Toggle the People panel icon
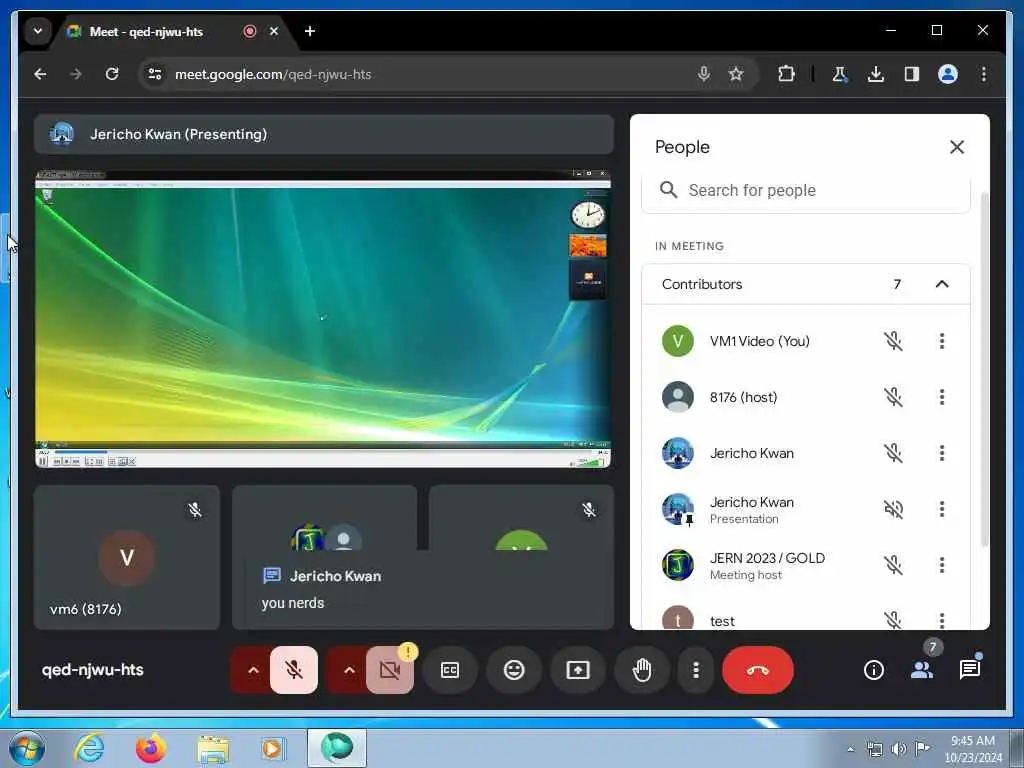Screen dimensions: 1024x768 [x=921, y=670]
